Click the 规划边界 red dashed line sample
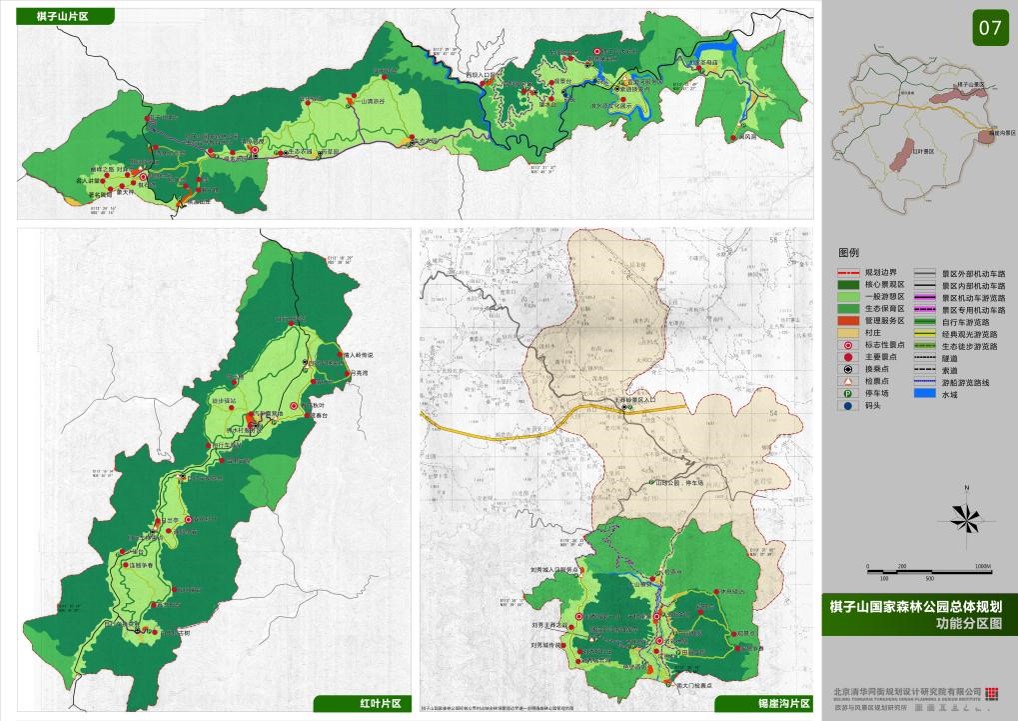This screenshot has height=721, width=1018. (848, 272)
